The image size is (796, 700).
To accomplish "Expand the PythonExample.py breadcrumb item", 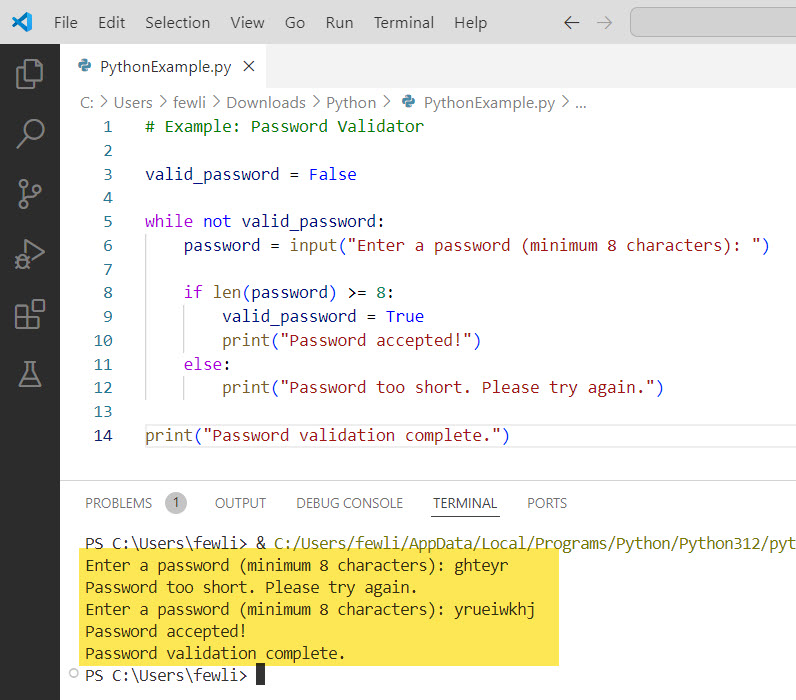I will pos(488,102).
